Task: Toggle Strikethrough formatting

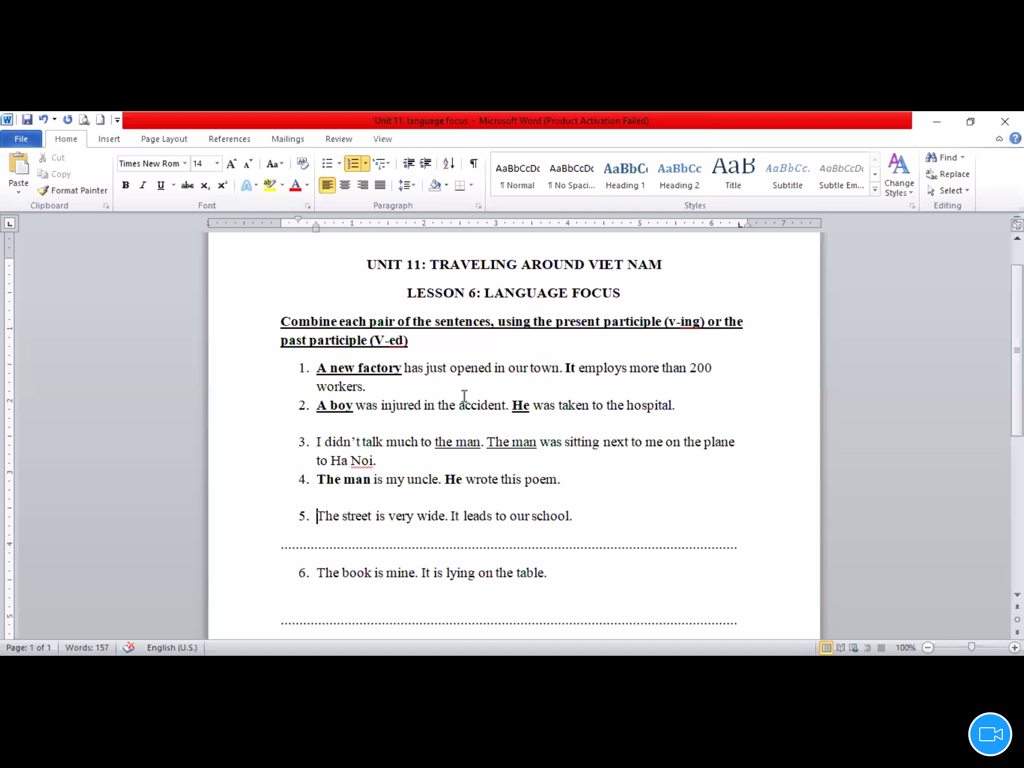Action: pos(187,185)
